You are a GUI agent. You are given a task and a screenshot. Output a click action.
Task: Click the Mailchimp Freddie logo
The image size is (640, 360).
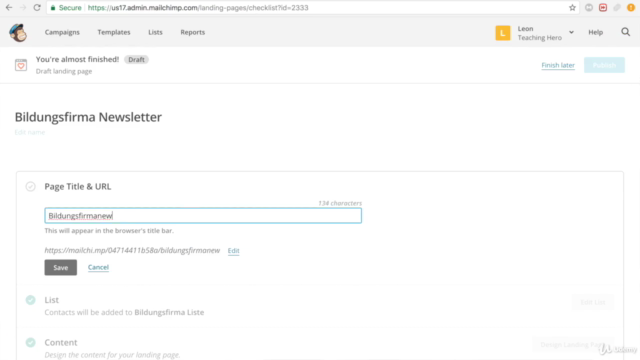point(18,32)
